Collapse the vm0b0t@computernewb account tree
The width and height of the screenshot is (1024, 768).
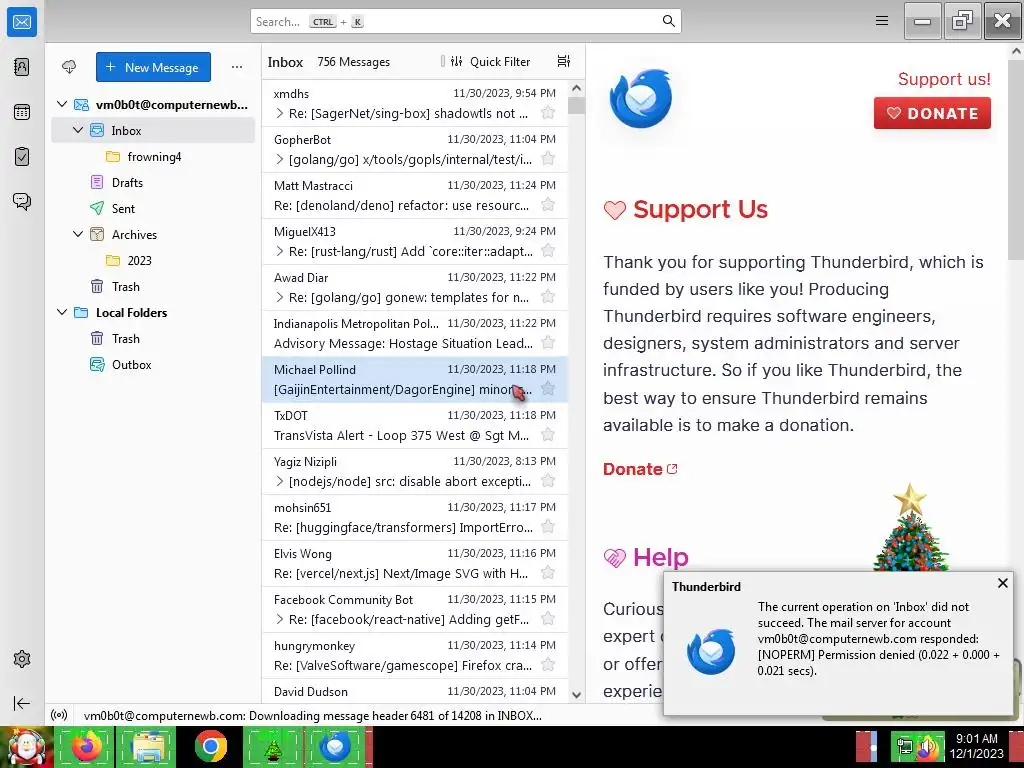pos(62,104)
